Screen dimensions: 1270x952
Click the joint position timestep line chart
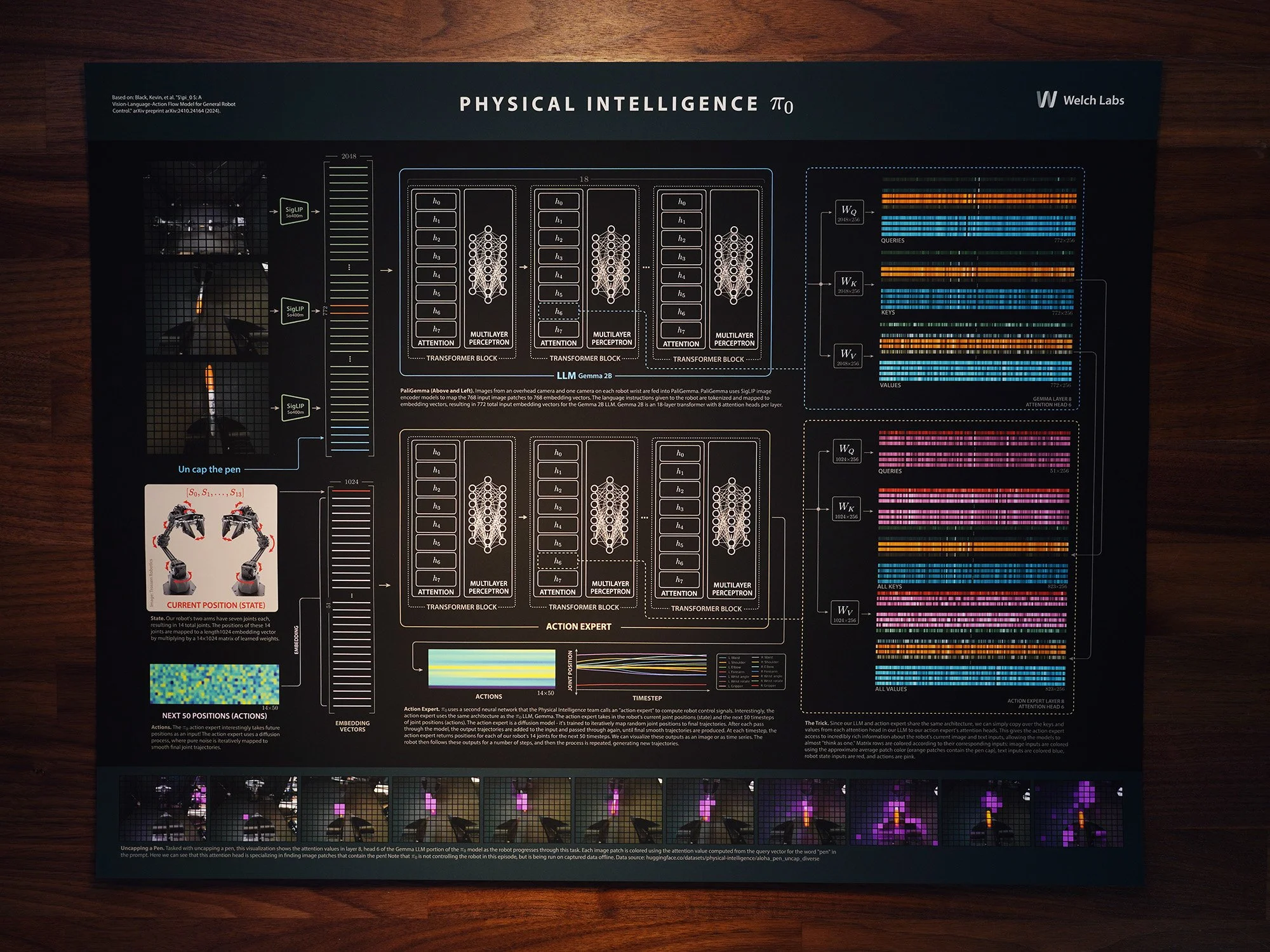(641, 671)
